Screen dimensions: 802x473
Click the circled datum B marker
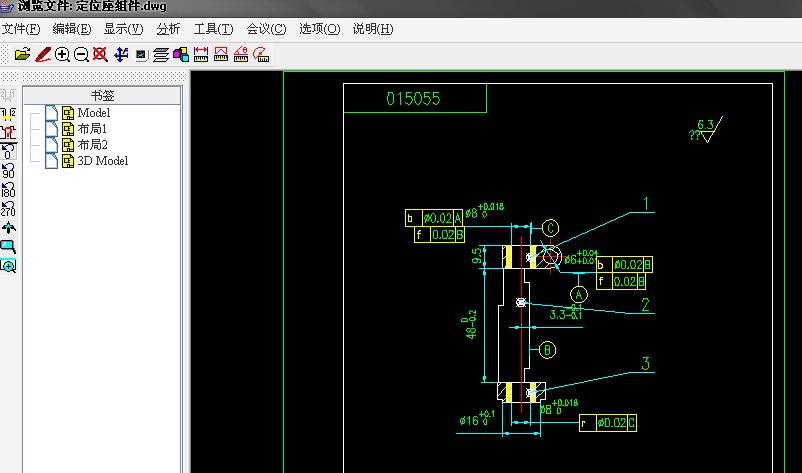[x=547, y=350]
